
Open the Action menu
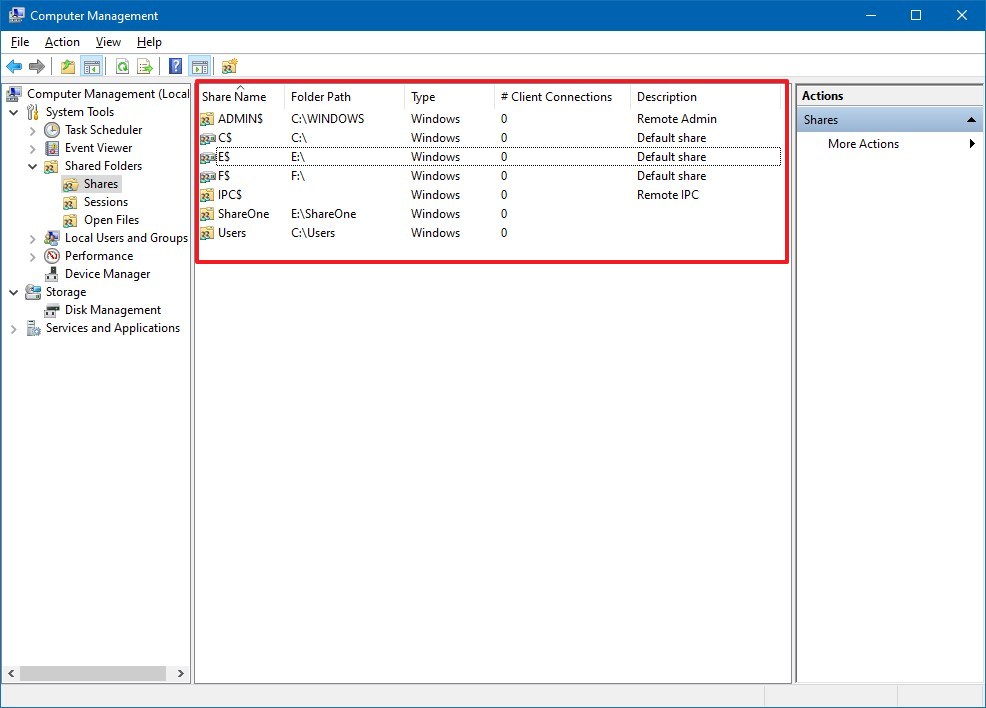pyautogui.click(x=62, y=42)
